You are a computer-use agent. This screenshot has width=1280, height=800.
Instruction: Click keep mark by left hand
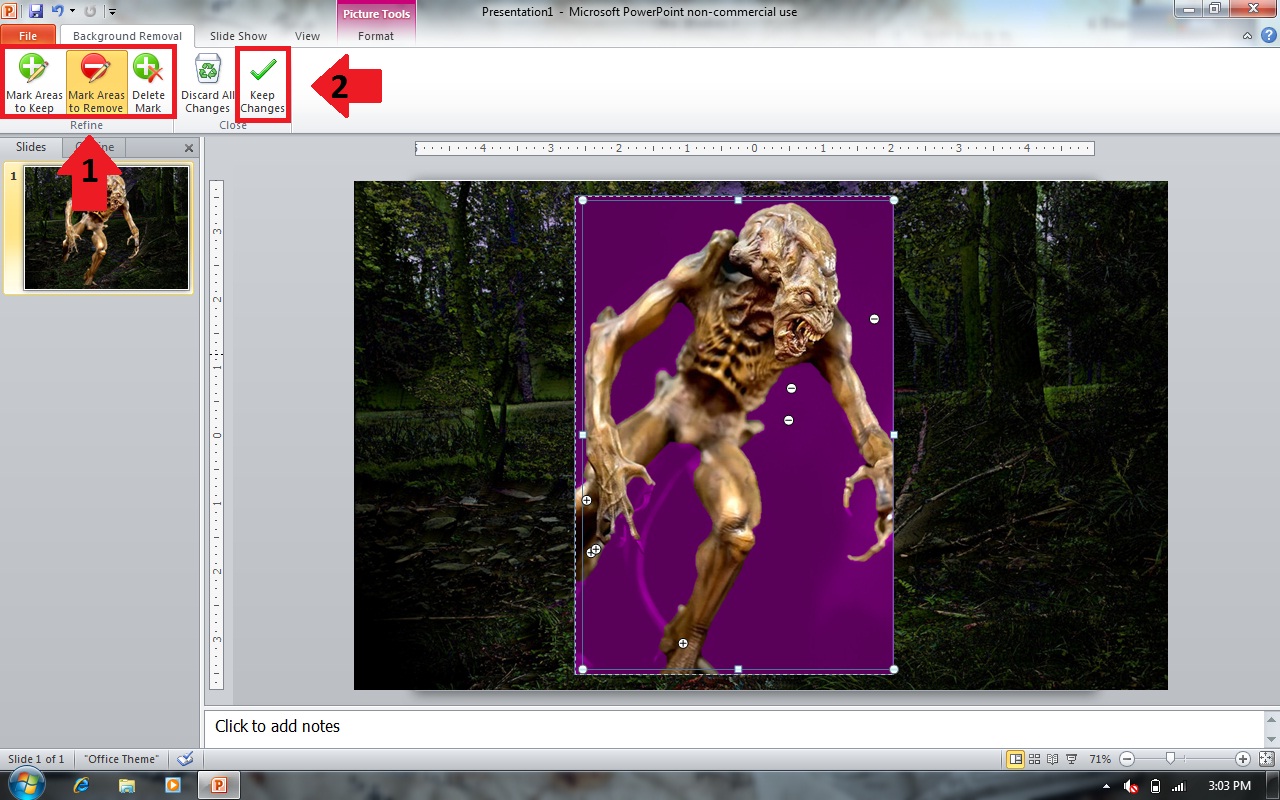click(x=587, y=500)
